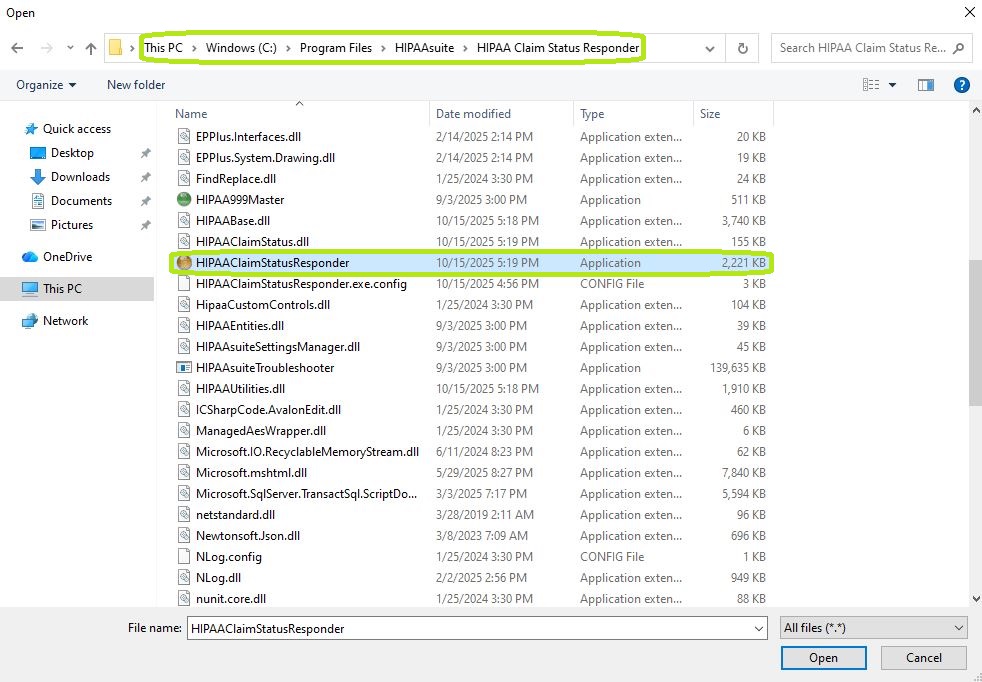Go up one folder level
The height and width of the screenshot is (682, 982).
pos(91,48)
